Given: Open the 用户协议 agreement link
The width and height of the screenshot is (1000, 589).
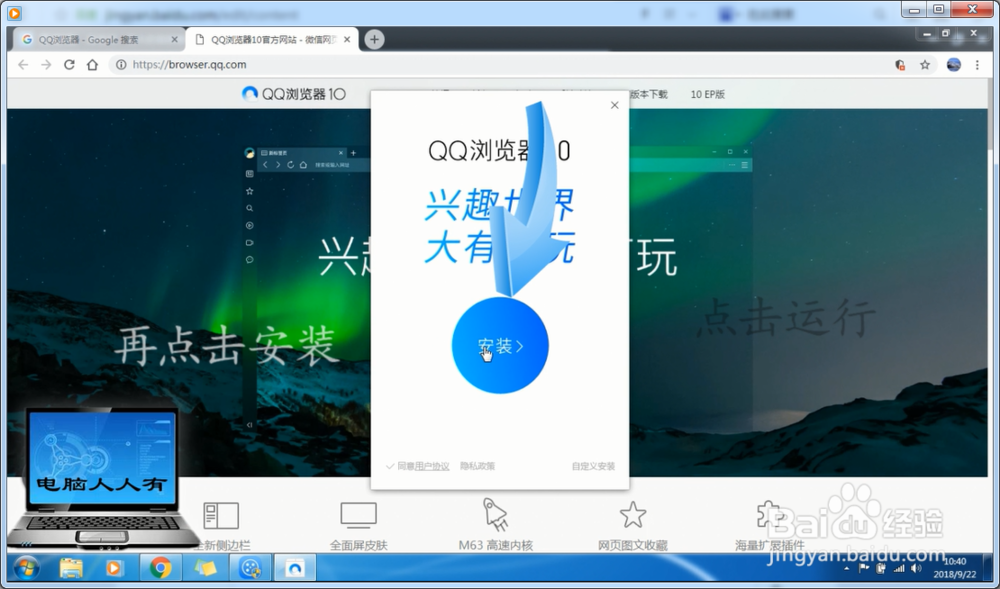Looking at the screenshot, I should [x=432, y=466].
